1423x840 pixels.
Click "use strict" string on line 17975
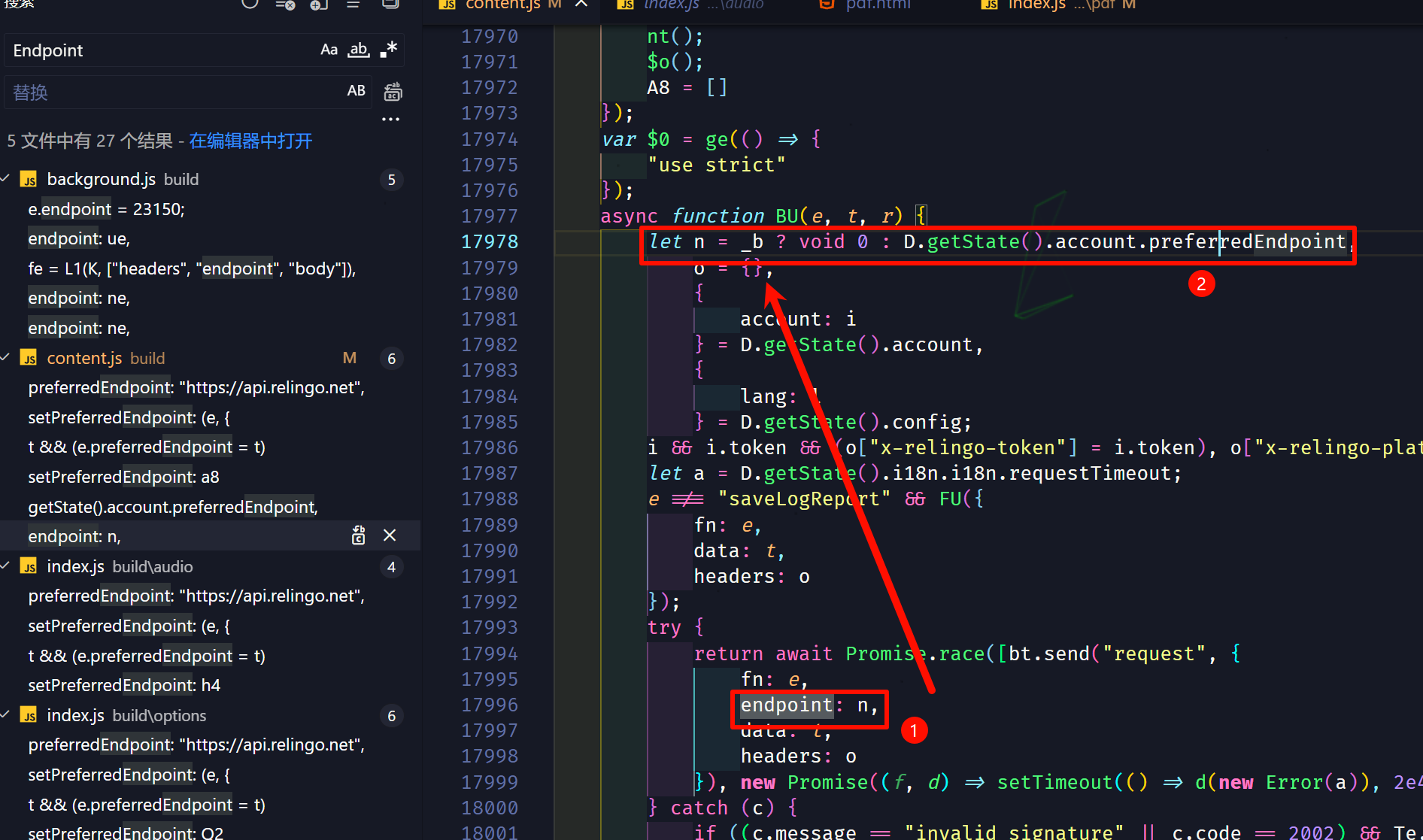click(717, 165)
